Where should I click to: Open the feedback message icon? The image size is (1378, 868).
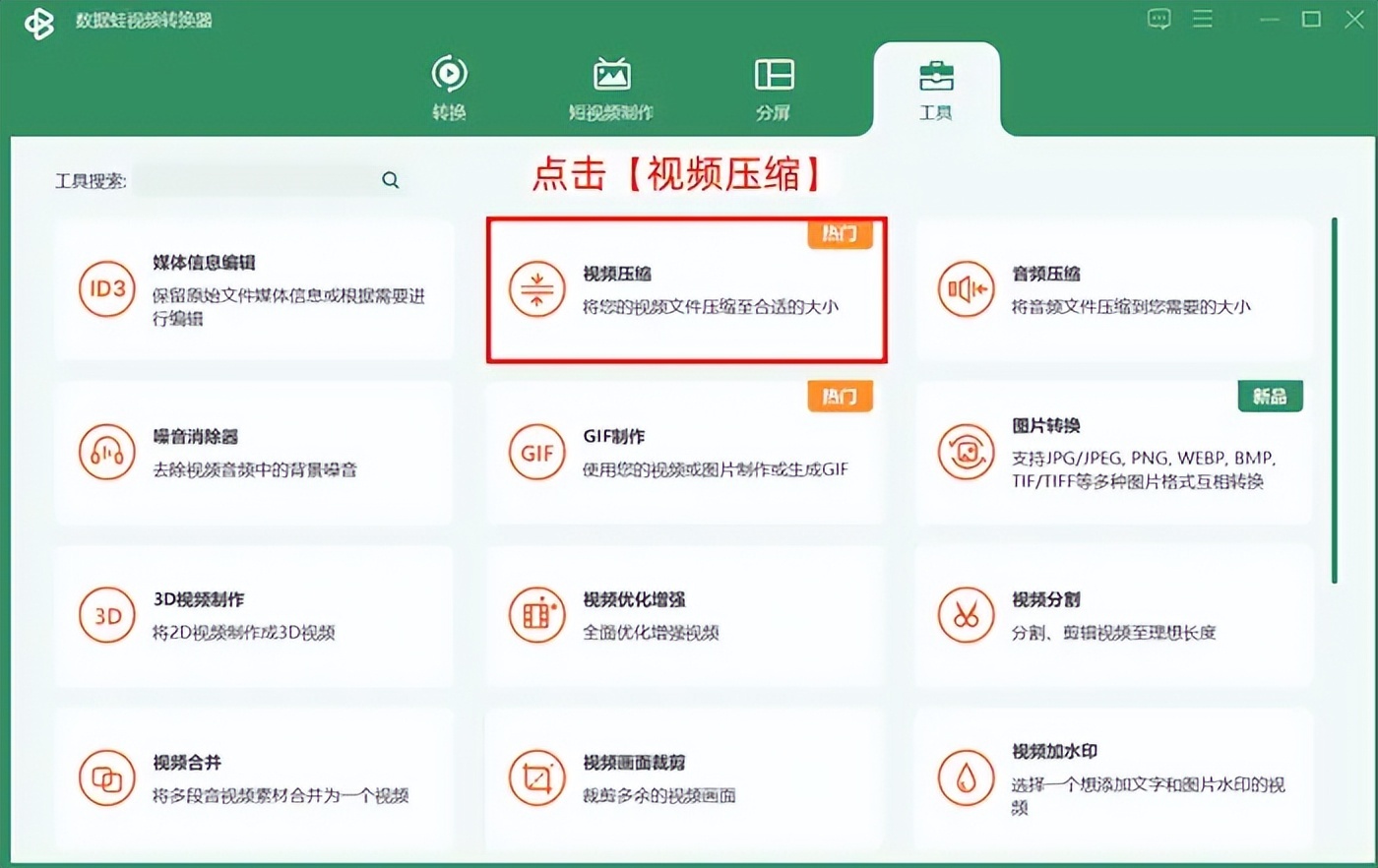point(1159,19)
